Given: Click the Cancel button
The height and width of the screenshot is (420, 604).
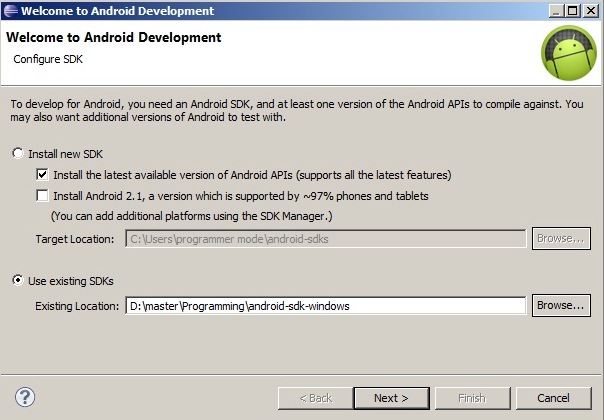Looking at the screenshot, I should (553, 398).
